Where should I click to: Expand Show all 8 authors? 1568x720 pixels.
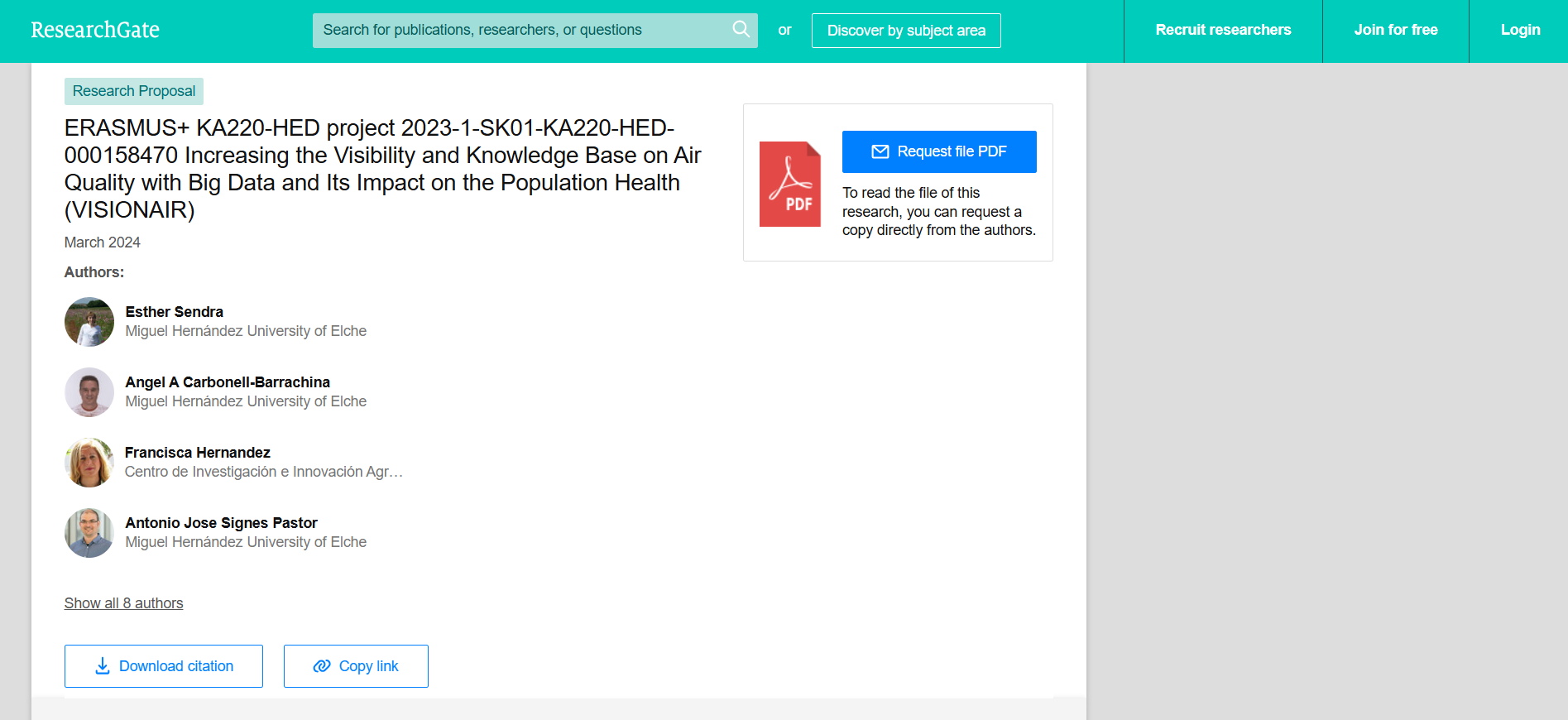coord(124,603)
